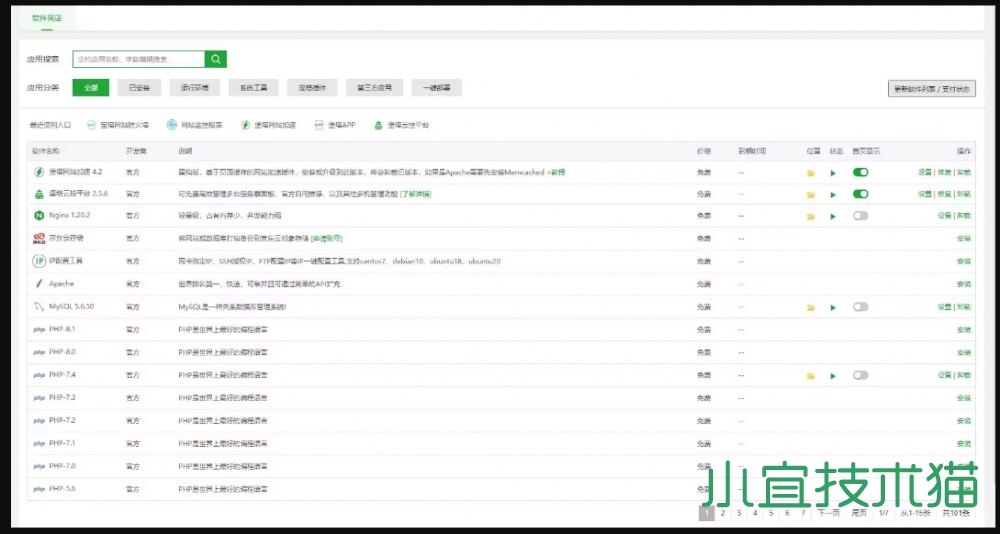Toggle homepage display for PHP-7.4
This screenshot has width=1000, height=534.
(x=860, y=376)
